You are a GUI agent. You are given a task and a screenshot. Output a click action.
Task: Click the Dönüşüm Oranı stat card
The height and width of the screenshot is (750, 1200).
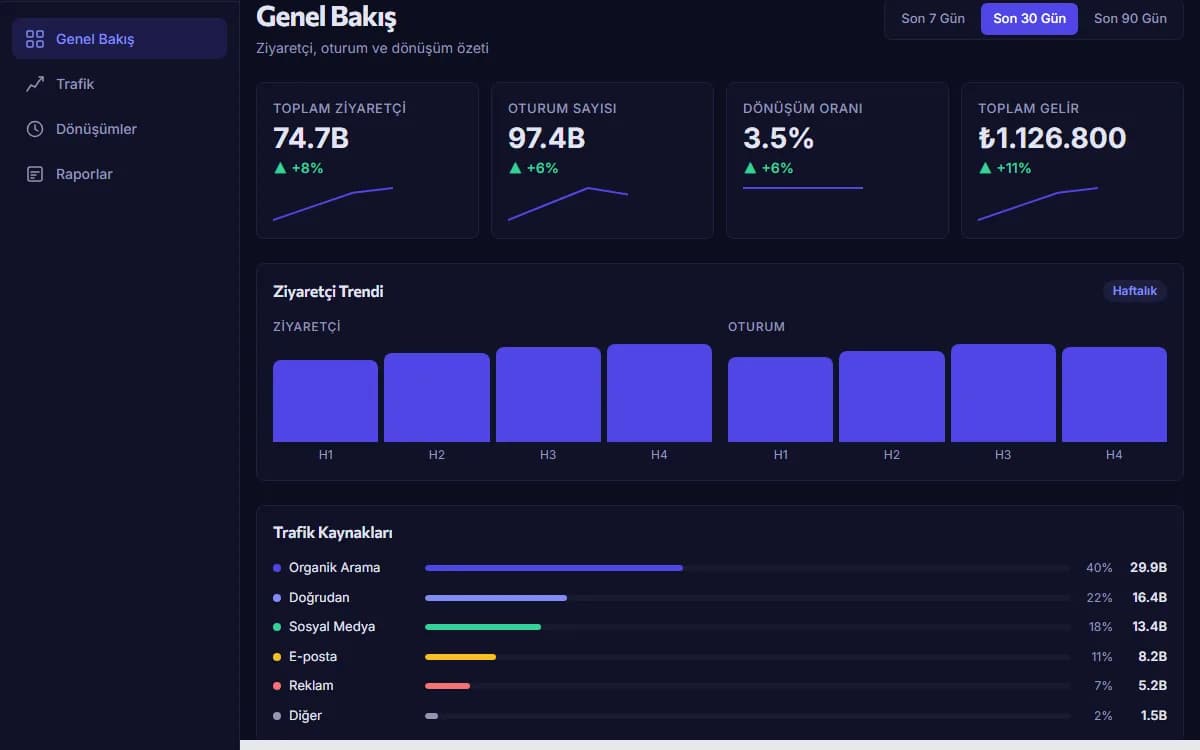[x=837, y=160]
